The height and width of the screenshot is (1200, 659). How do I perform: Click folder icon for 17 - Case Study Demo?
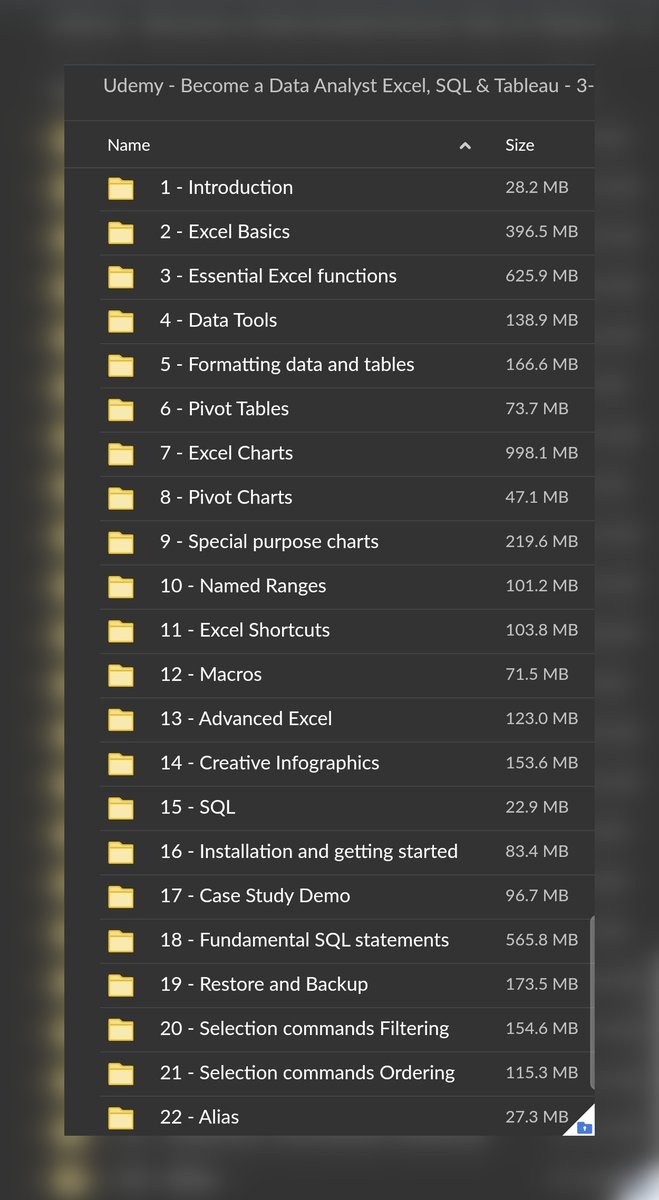121,896
